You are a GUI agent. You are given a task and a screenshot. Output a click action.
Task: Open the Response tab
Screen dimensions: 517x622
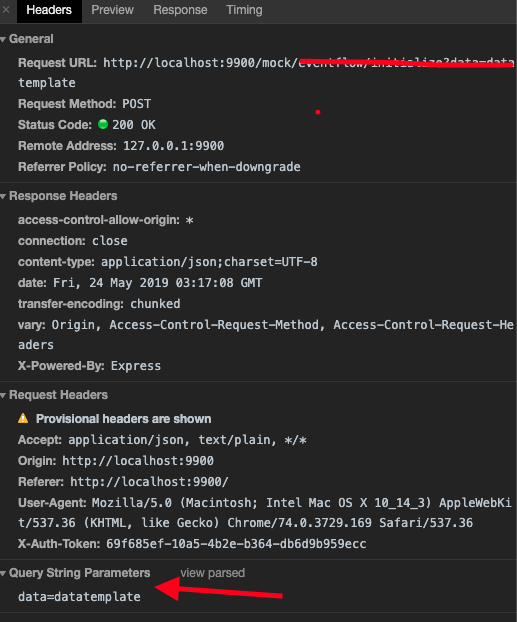point(180,10)
